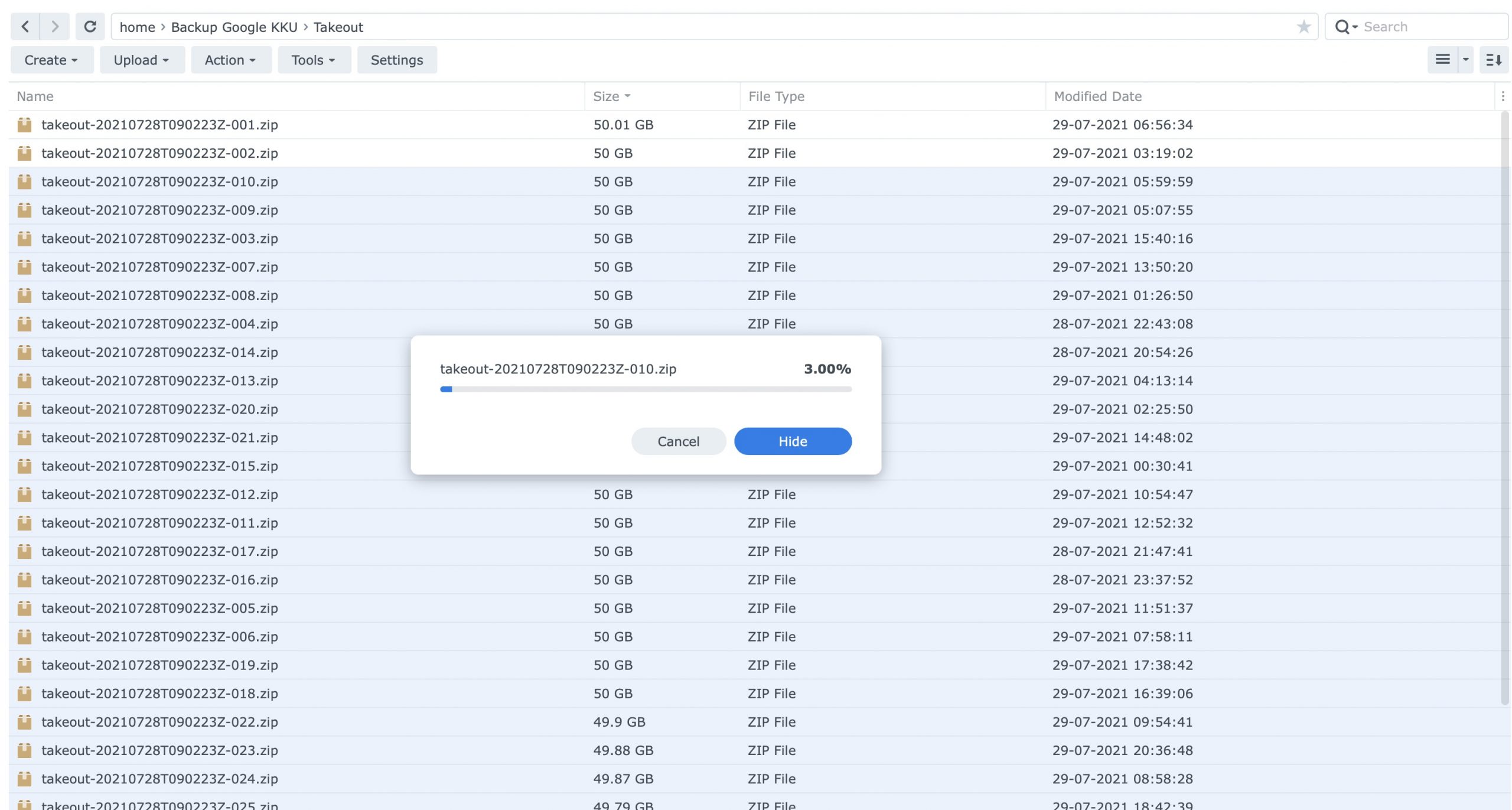Expand the Upload dropdown menu
The height and width of the screenshot is (810, 1512).
[x=141, y=60]
